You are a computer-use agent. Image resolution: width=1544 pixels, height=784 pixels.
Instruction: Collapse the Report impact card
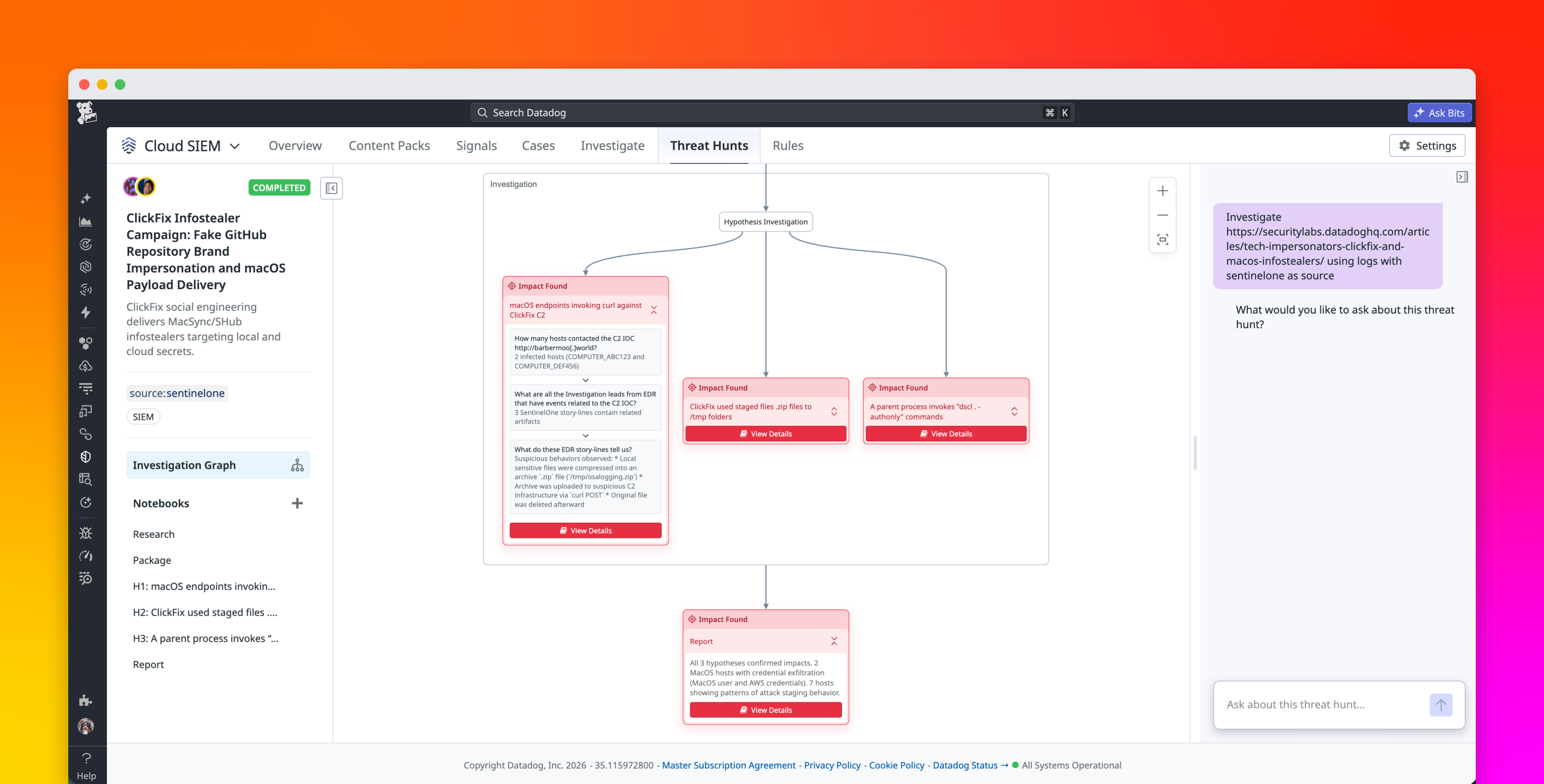834,641
